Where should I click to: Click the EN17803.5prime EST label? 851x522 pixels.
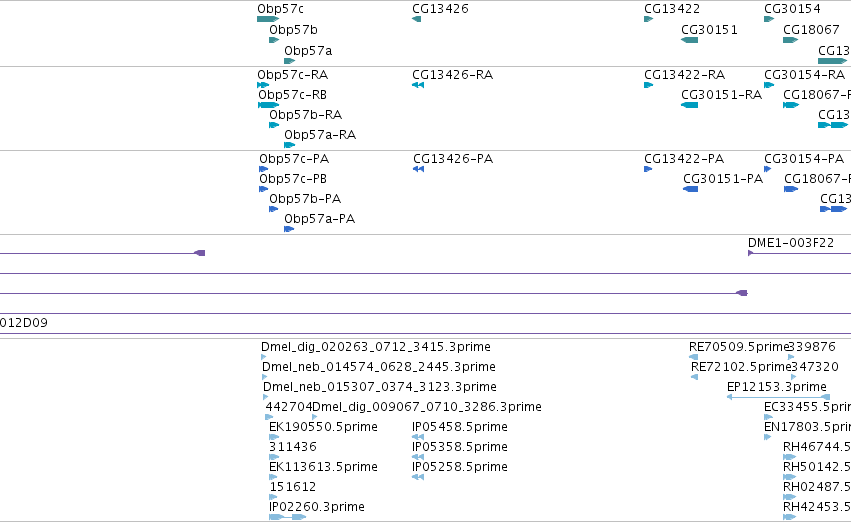807,427
